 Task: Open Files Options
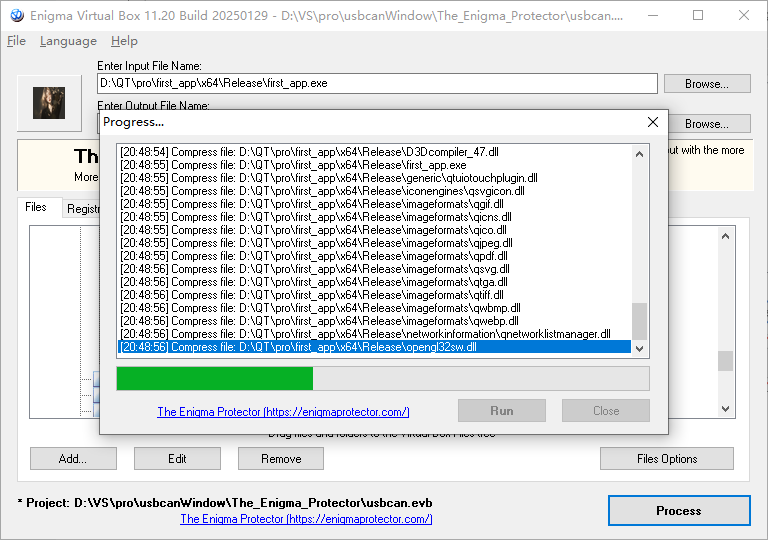click(667, 459)
